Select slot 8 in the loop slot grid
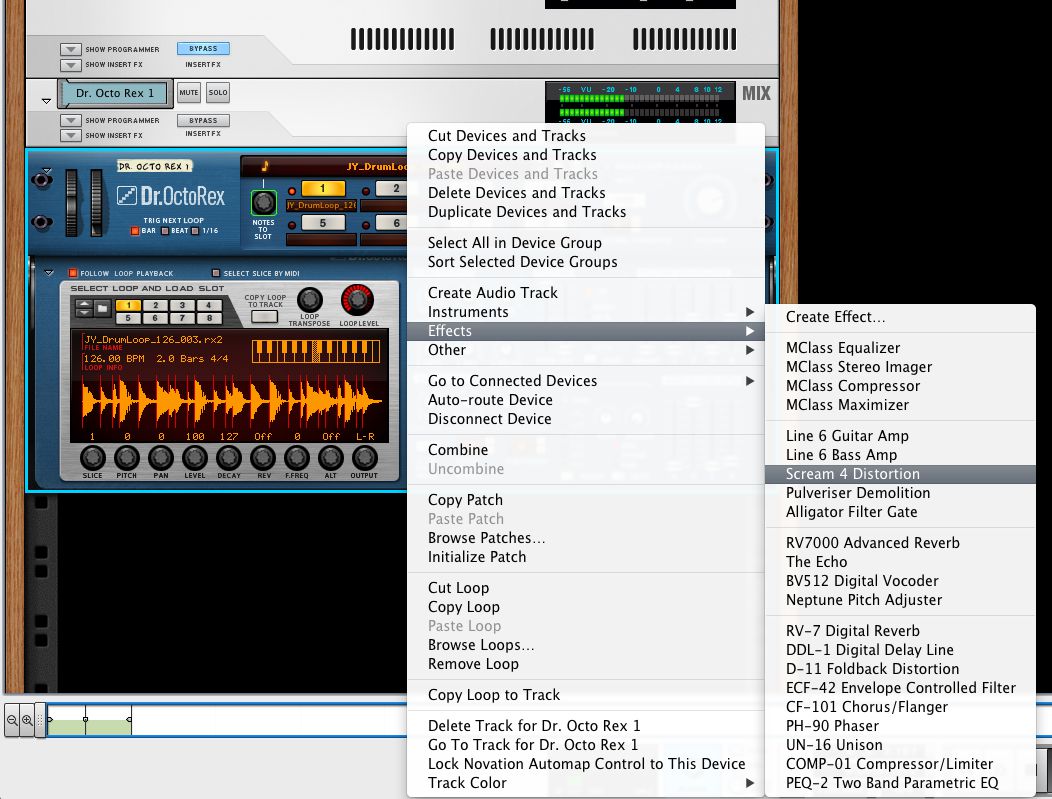 coord(209,318)
